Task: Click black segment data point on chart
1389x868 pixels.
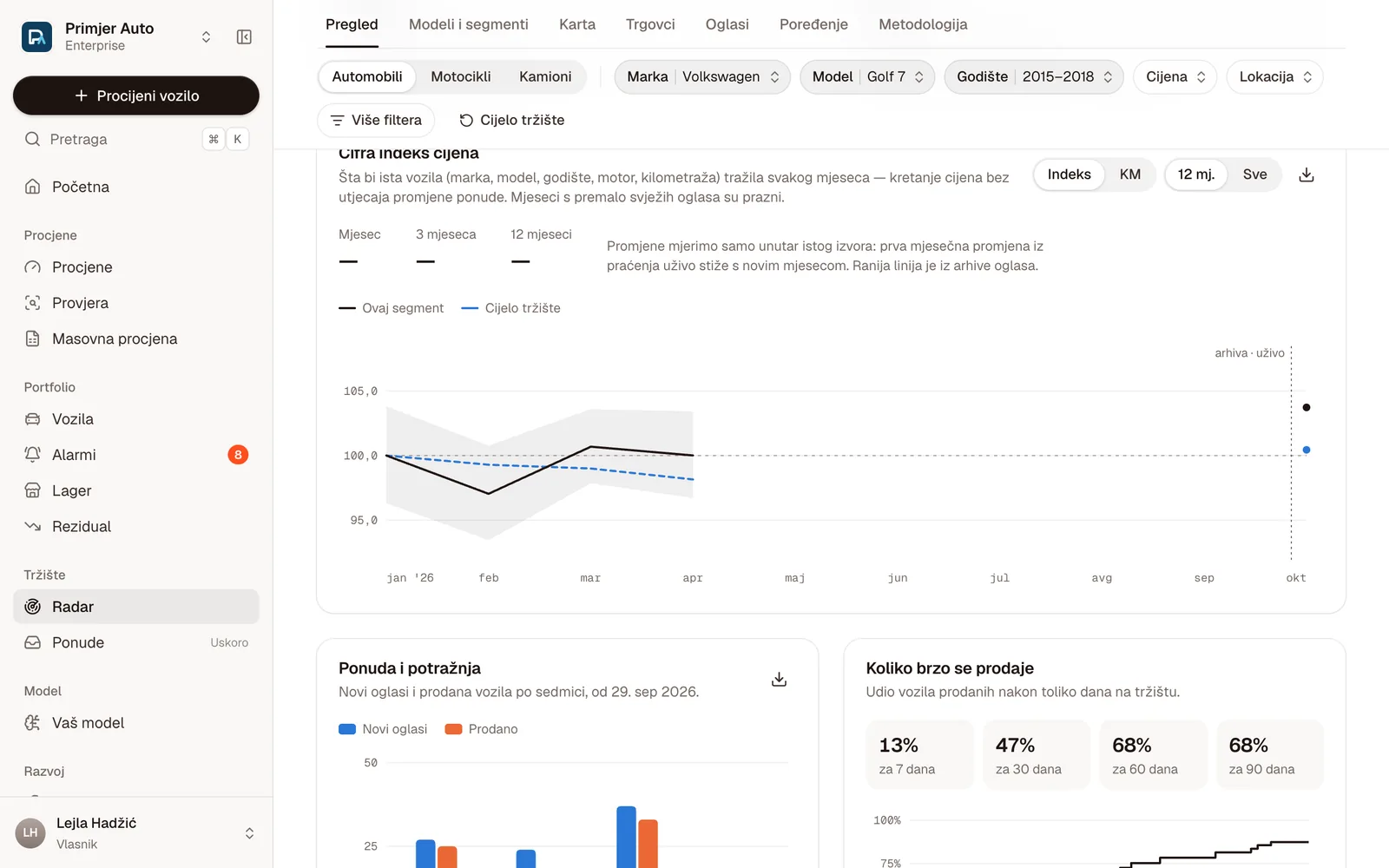Action: 1307,407
